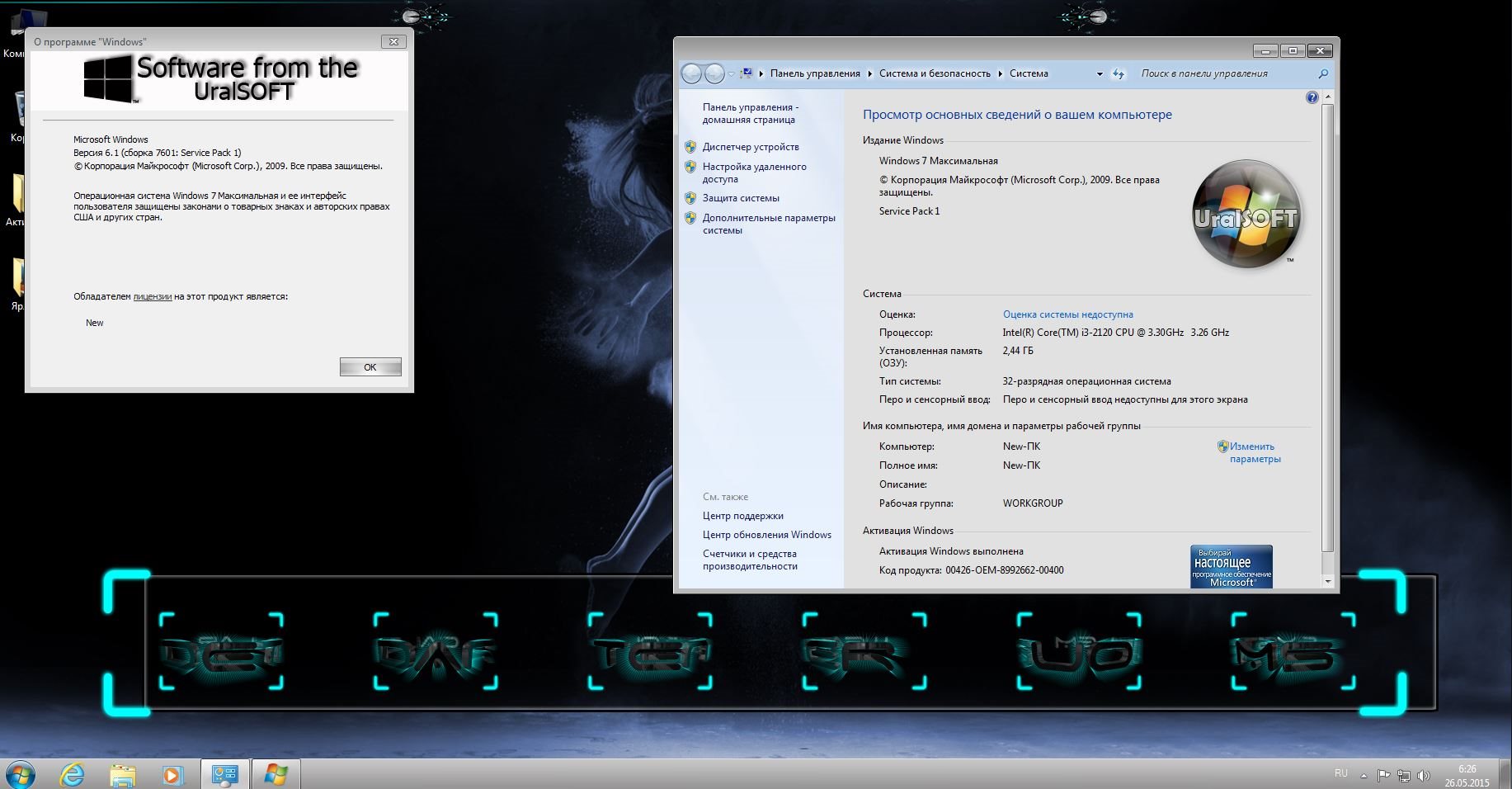
Task: Click scrollbar up arrow in System window
Action: pos(1327,97)
